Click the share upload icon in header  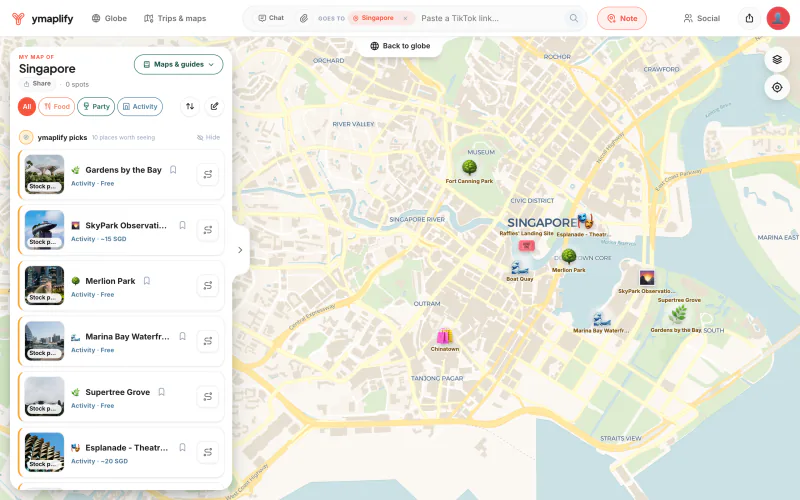(749, 18)
